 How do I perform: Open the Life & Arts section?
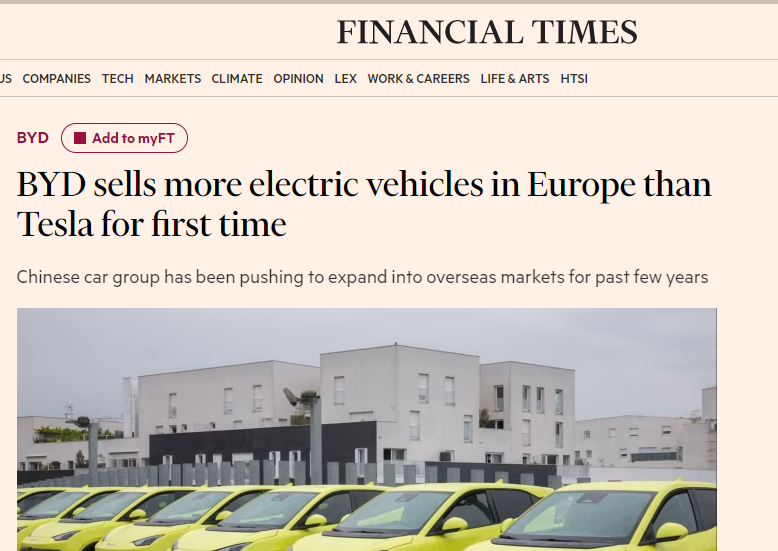514,79
